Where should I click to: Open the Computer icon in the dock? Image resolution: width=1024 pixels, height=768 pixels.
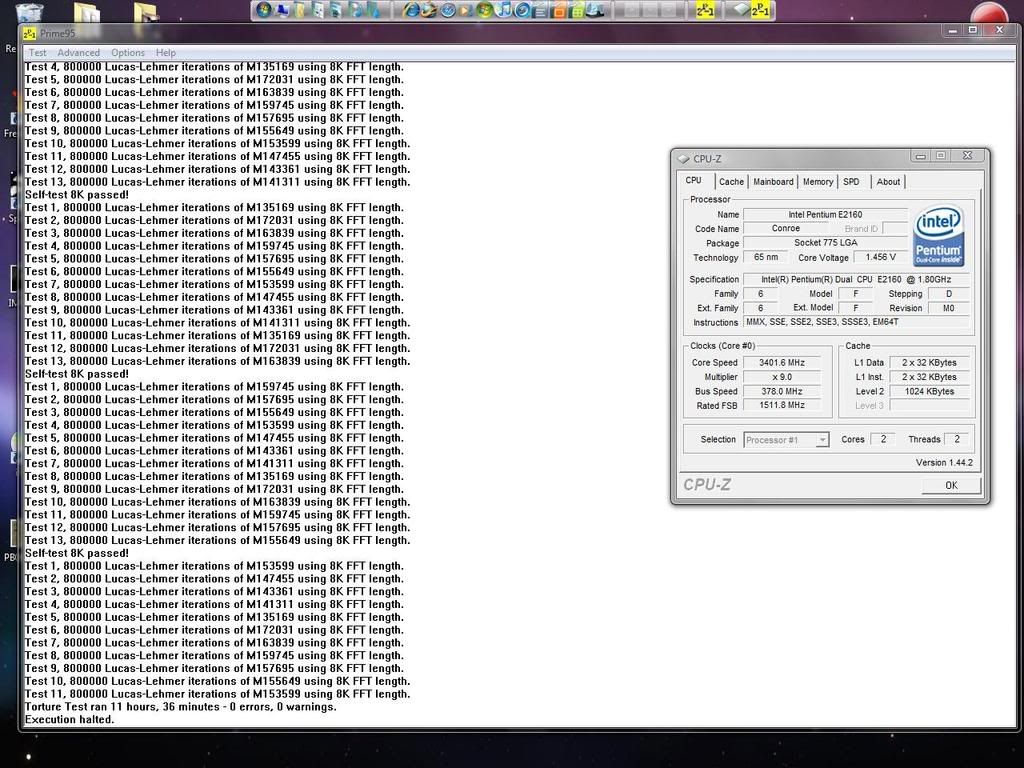282,10
